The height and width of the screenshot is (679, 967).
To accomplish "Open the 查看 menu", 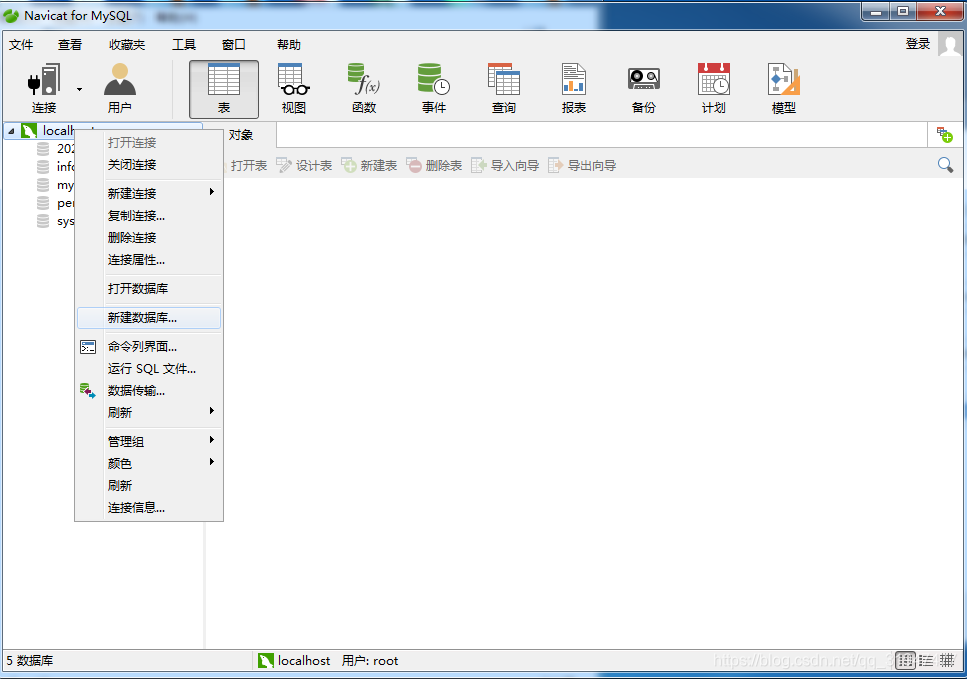I will tap(70, 45).
